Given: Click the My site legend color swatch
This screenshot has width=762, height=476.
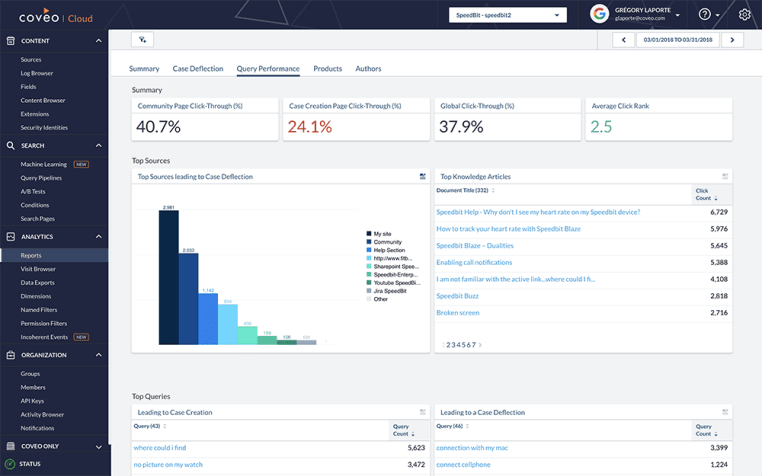Looking at the screenshot, I should click(x=369, y=234).
